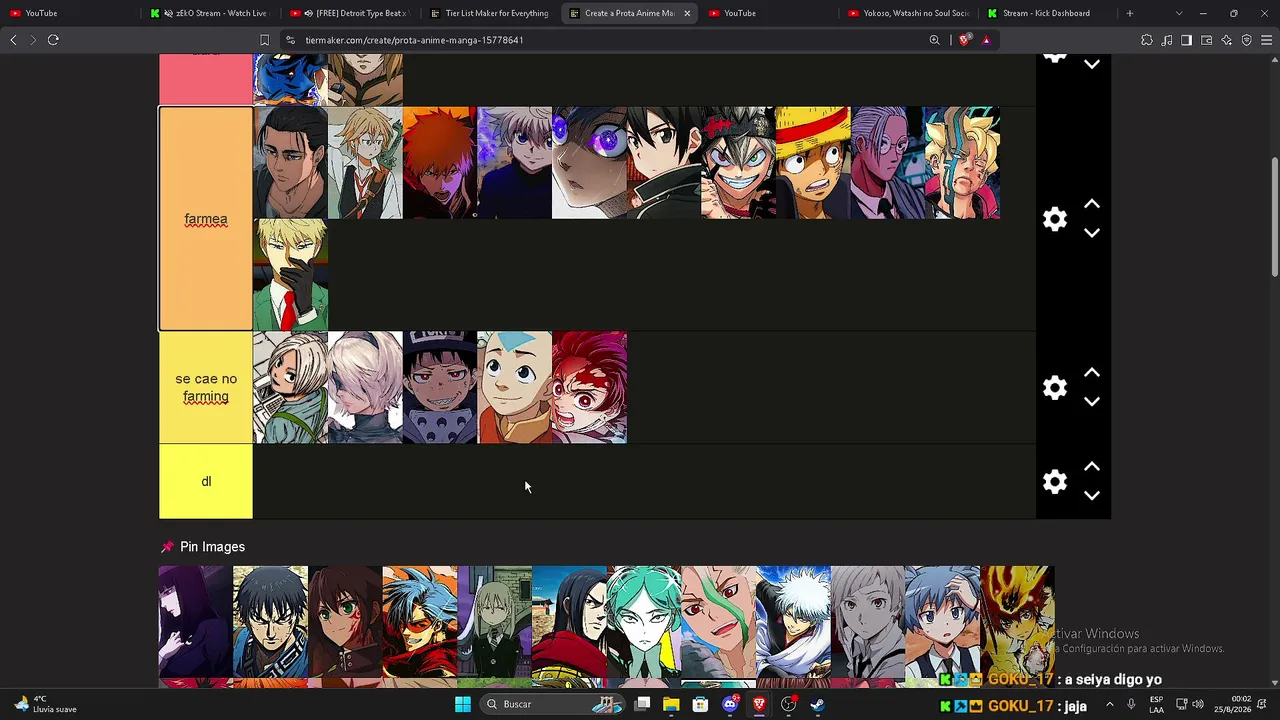Viewport: 1280px width, 720px height.
Task: Switch to zEkO Stream - Watch Live tab
Action: 210,13
